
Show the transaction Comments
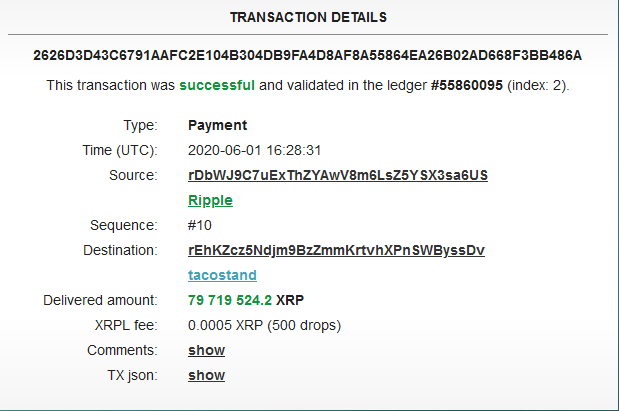point(206,350)
